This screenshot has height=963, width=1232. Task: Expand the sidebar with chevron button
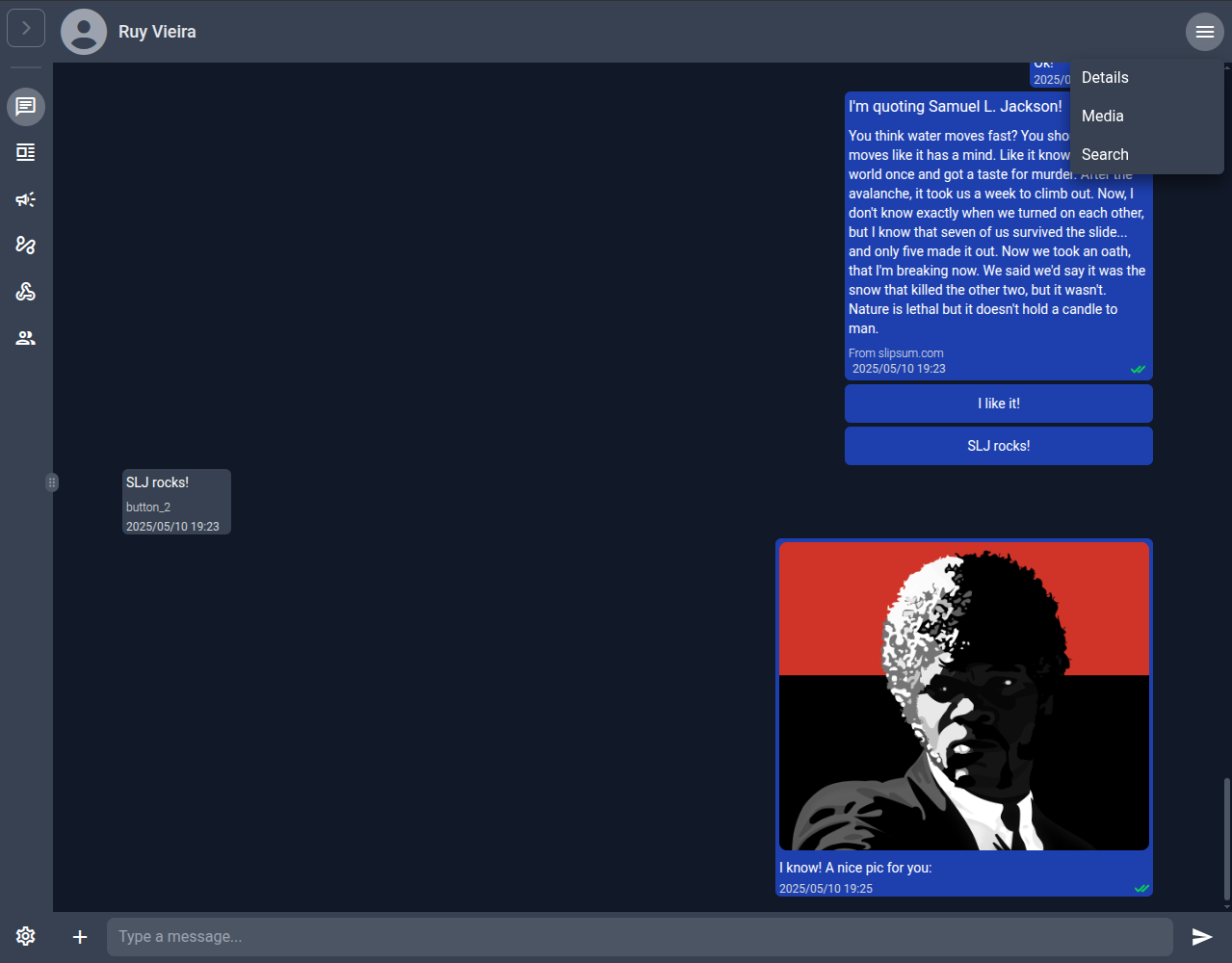(x=26, y=28)
